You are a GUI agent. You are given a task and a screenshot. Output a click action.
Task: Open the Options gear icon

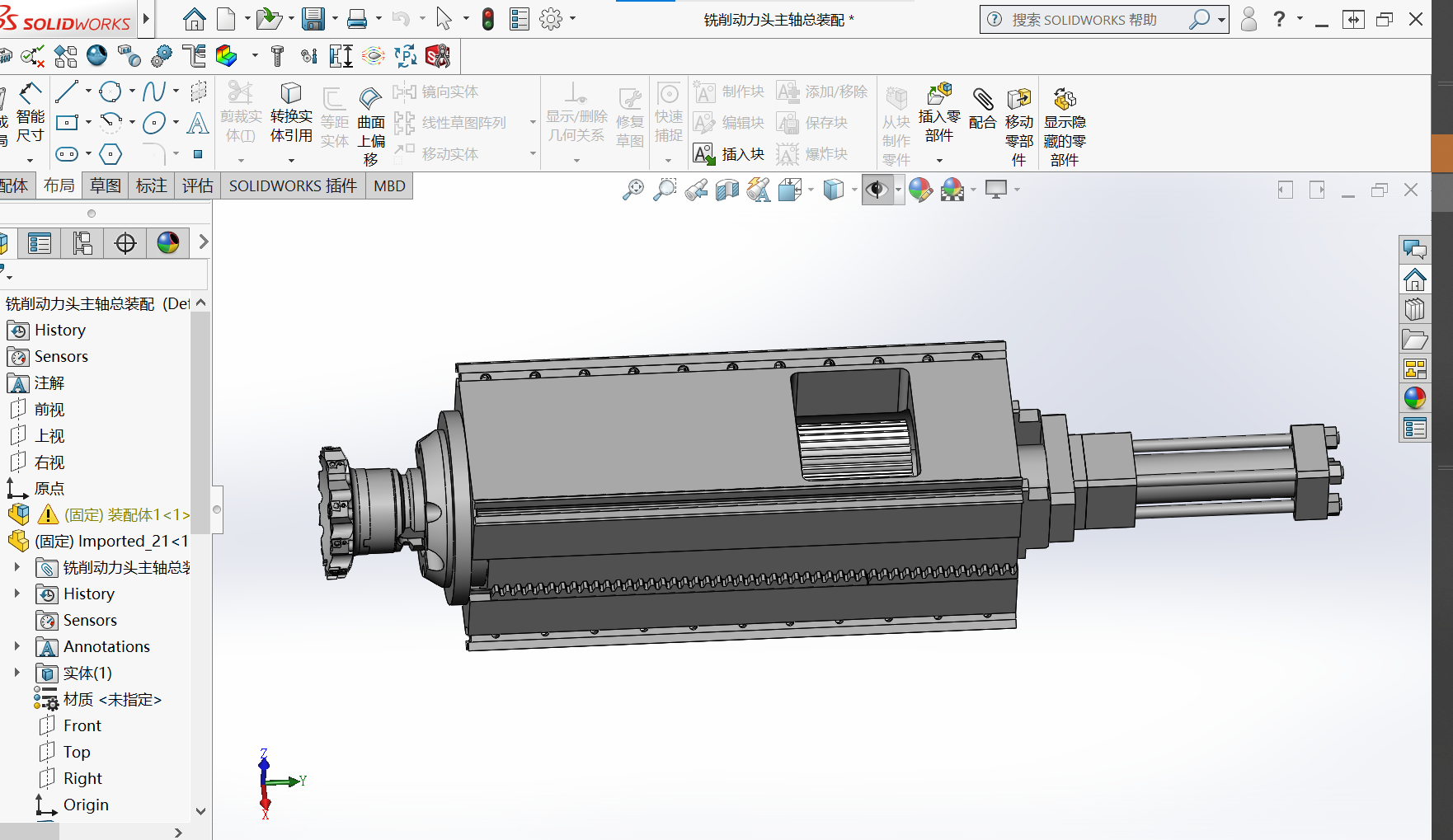tap(551, 19)
